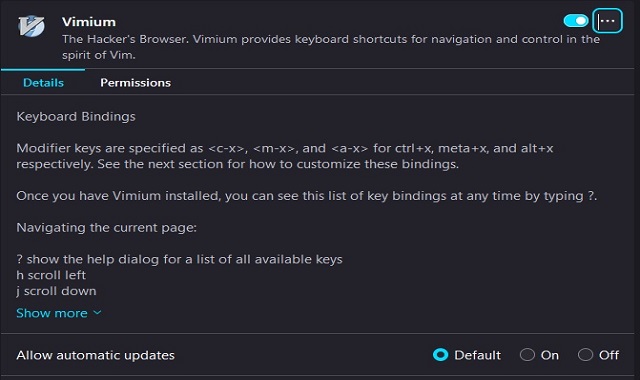Open the Permissions tab
Screen dimensions: 640x380
click(x=136, y=82)
